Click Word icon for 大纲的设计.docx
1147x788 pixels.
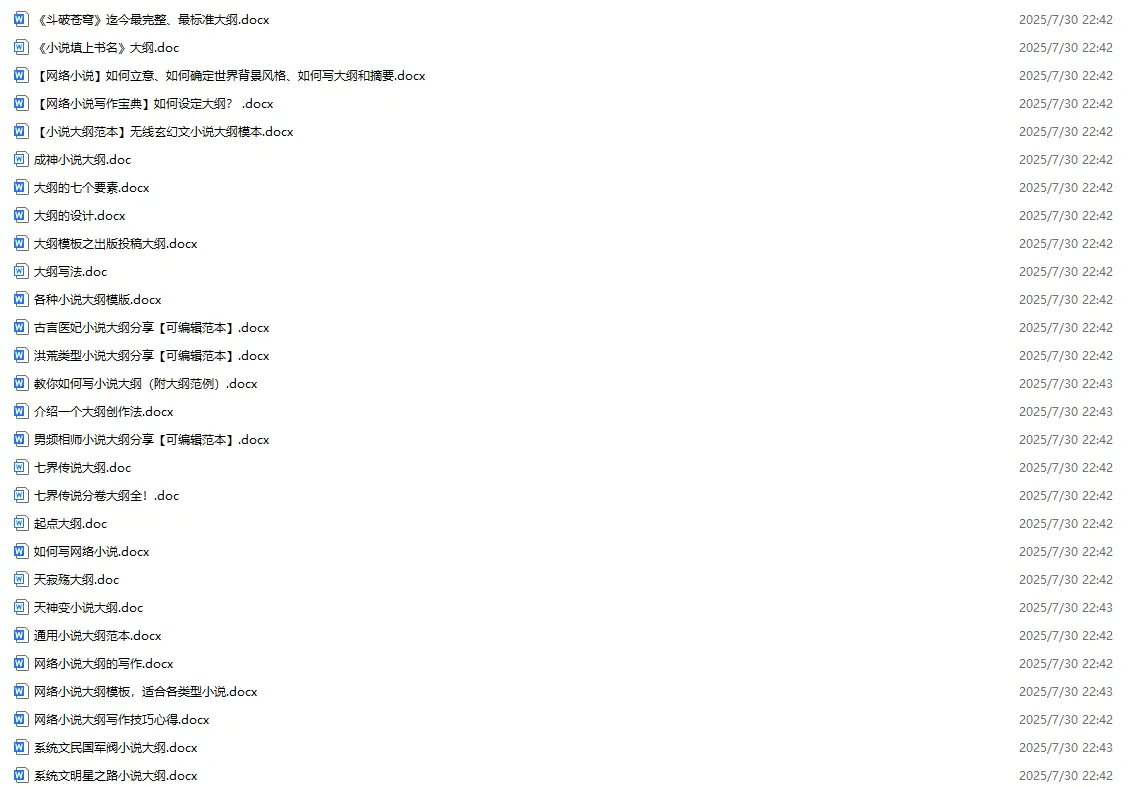[x=20, y=216]
